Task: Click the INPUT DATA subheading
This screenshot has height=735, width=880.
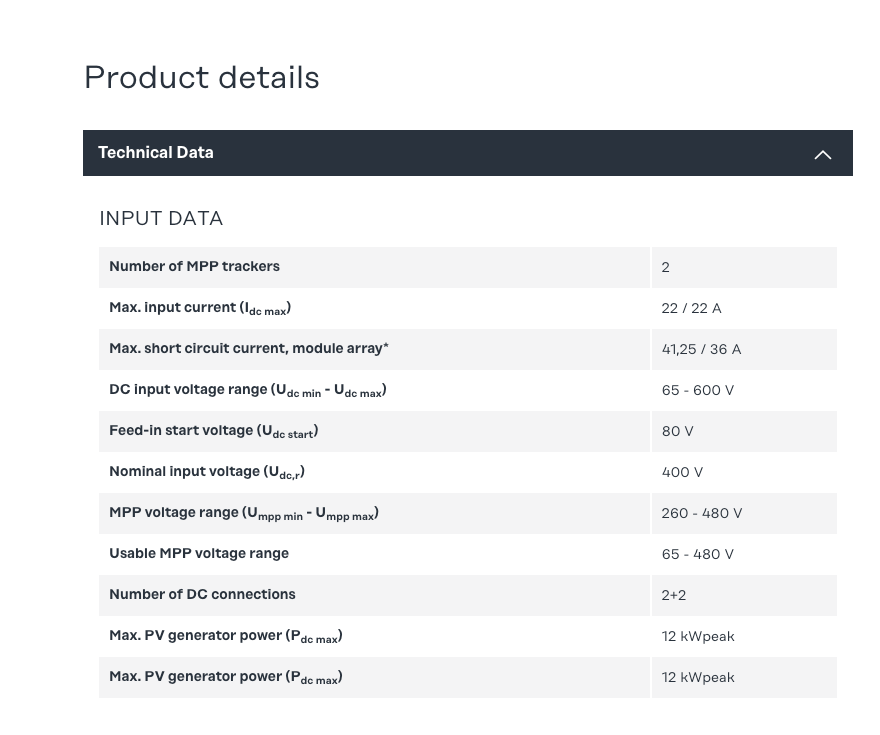Action: pos(161,218)
